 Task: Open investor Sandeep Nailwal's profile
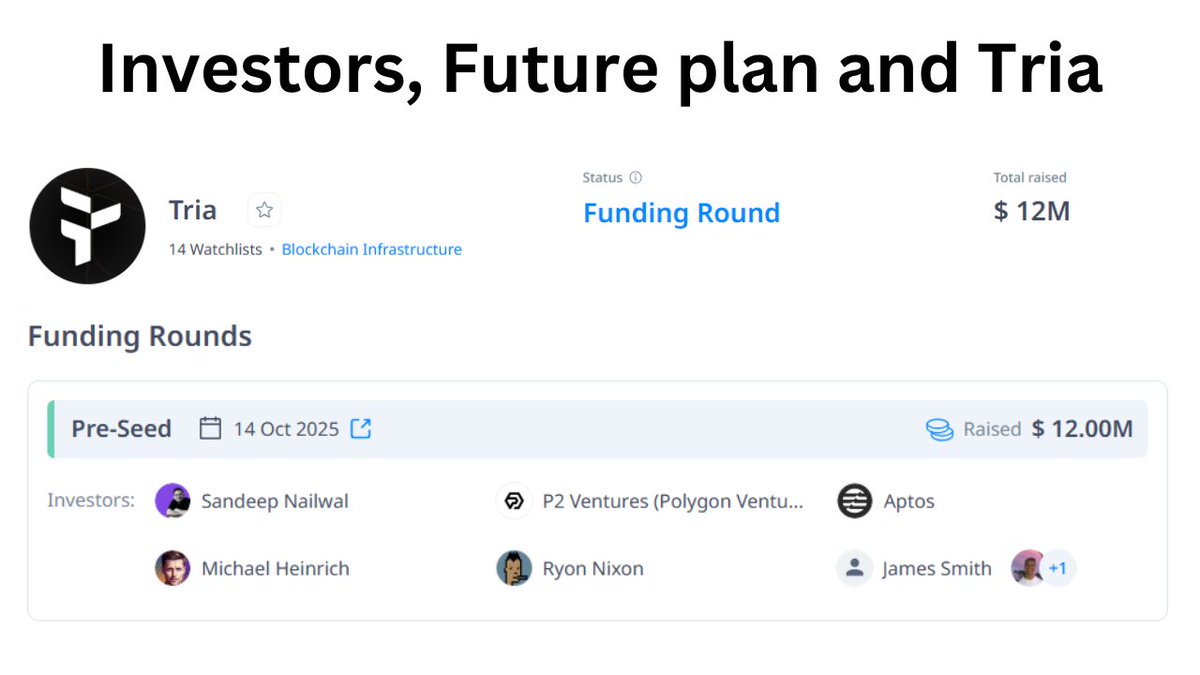[x=275, y=501]
